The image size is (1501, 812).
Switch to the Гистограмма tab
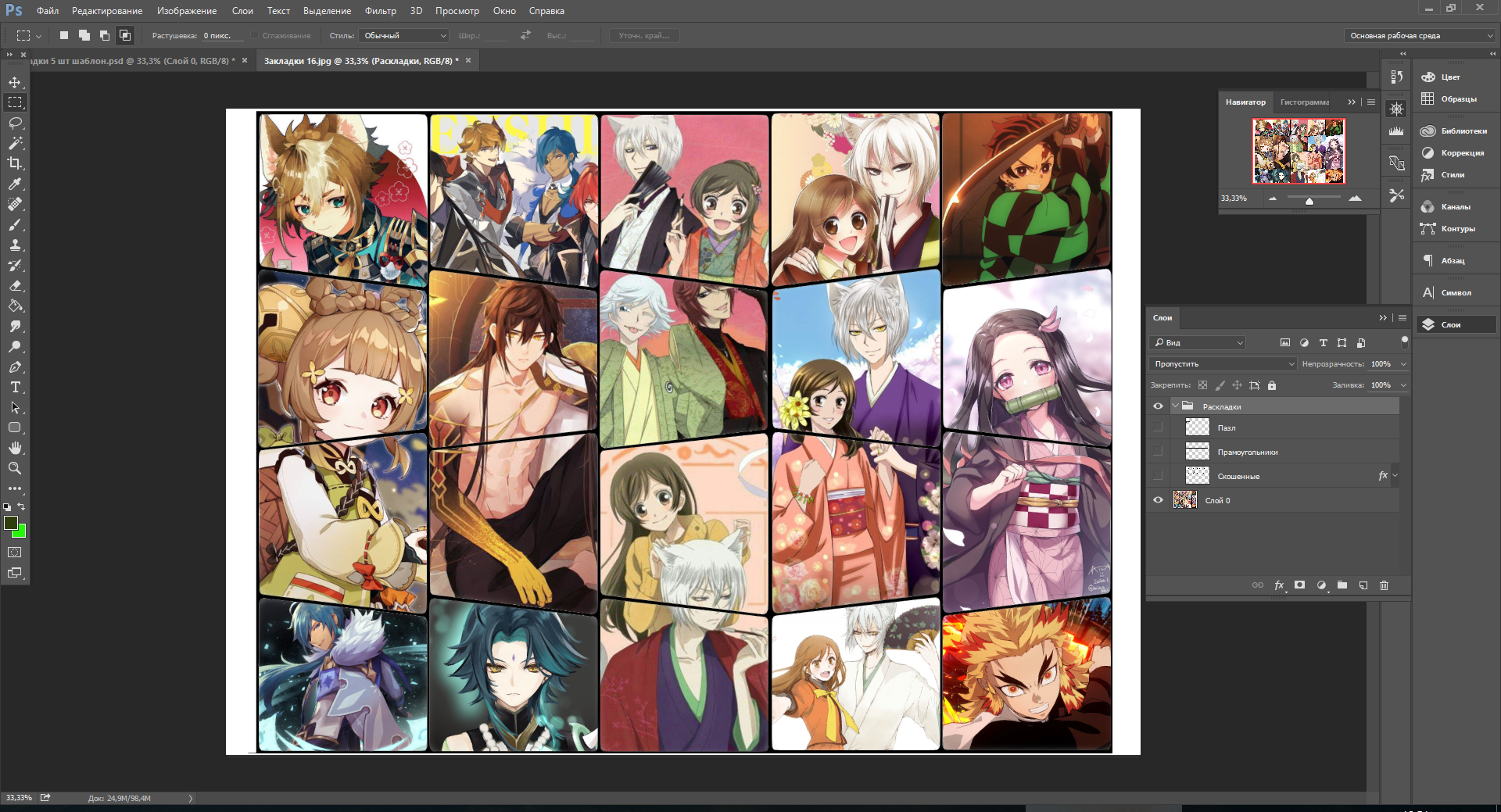[x=1304, y=102]
